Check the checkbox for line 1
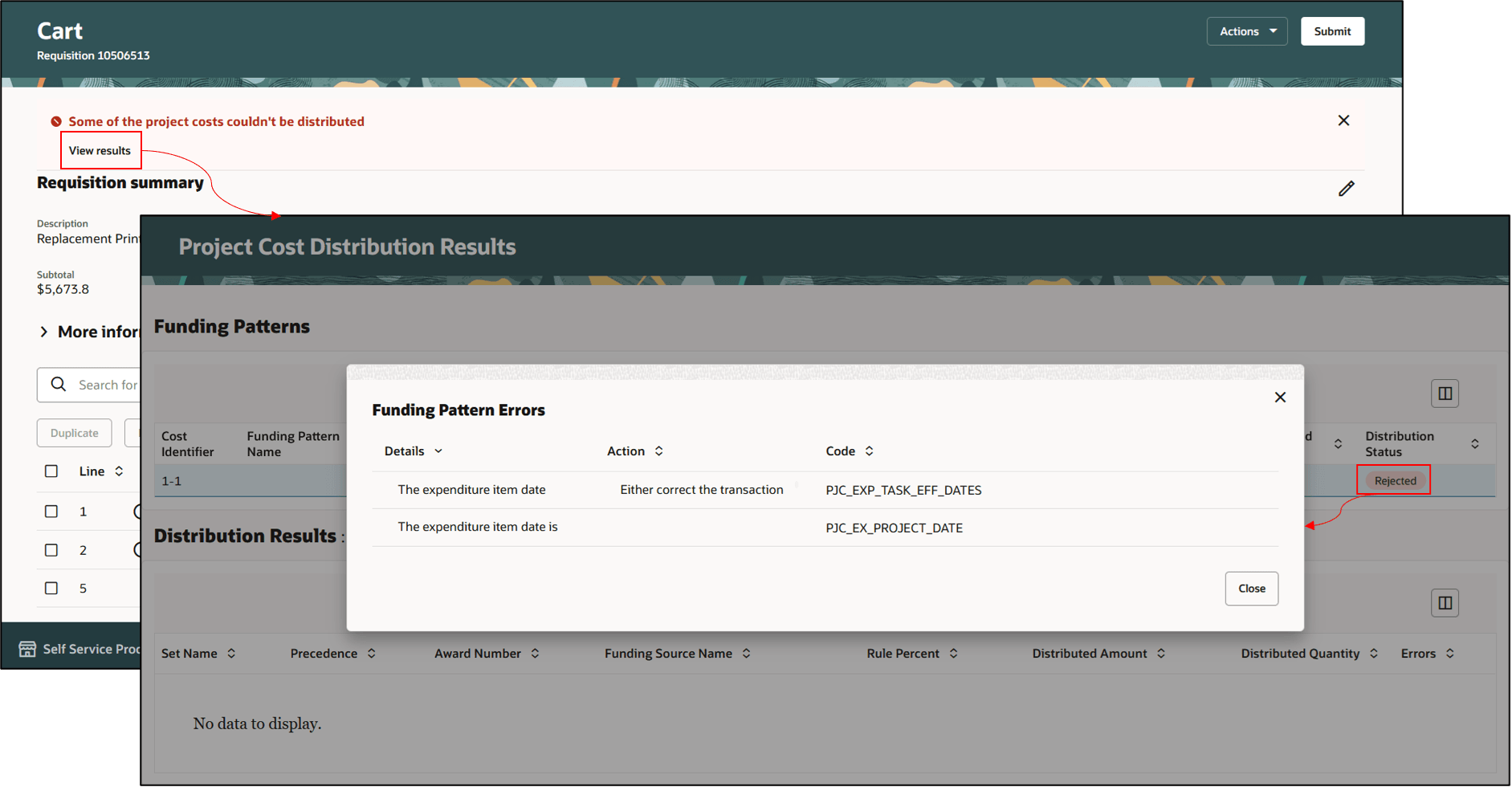Screen dimensions: 1512x787 pyautogui.click(x=51, y=512)
